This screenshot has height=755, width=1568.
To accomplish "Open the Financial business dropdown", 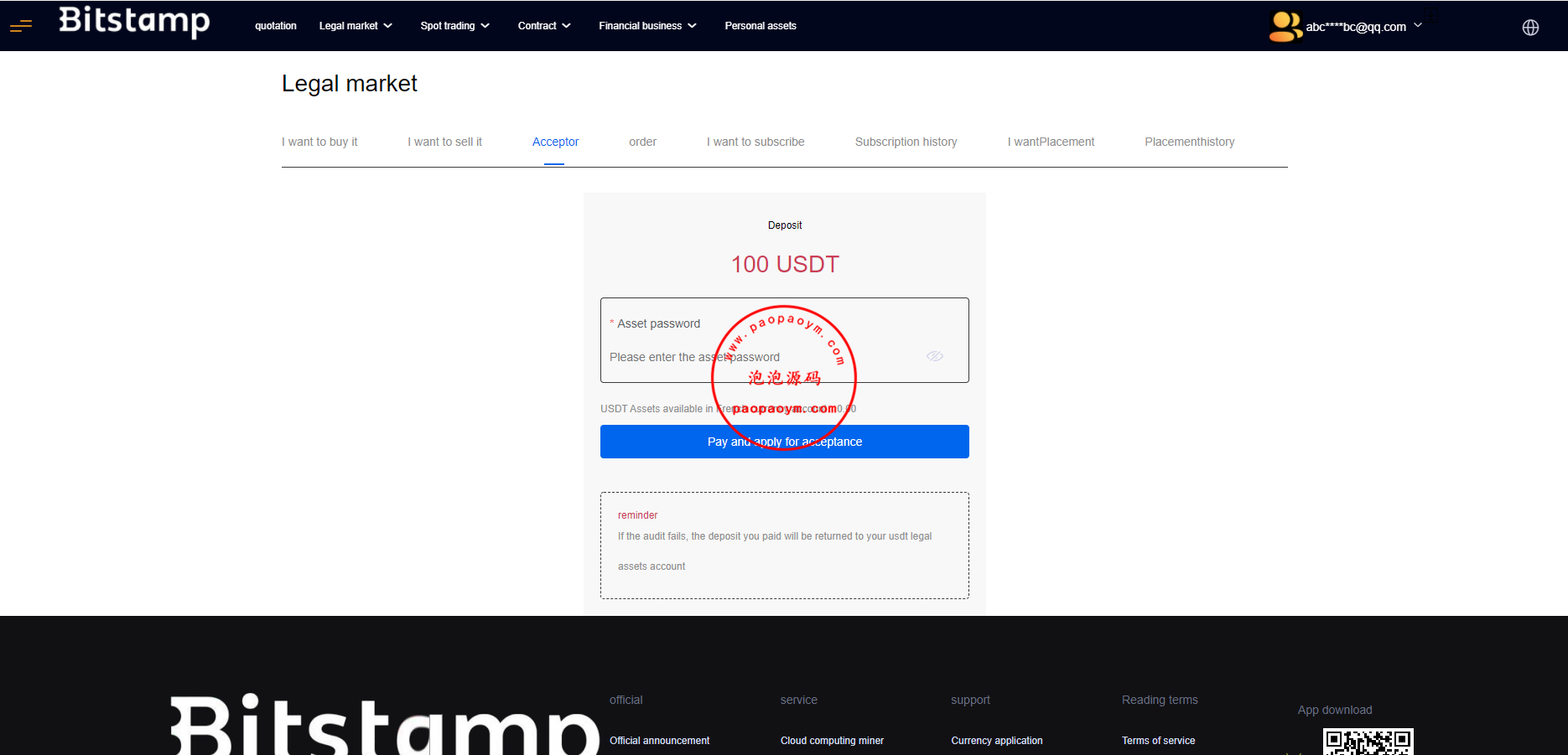I will 647,26.
